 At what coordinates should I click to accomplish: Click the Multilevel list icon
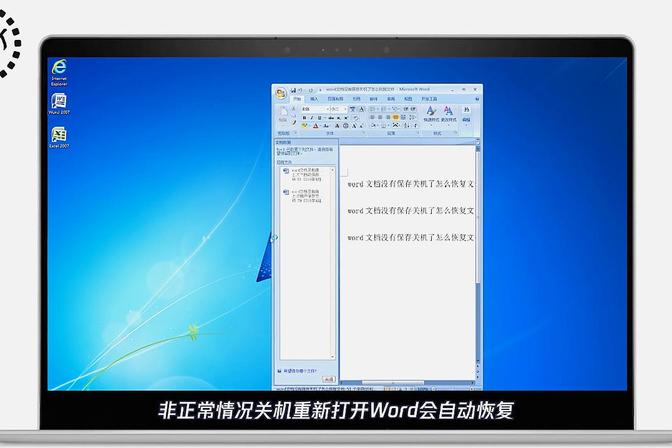pyautogui.click(x=395, y=109)
